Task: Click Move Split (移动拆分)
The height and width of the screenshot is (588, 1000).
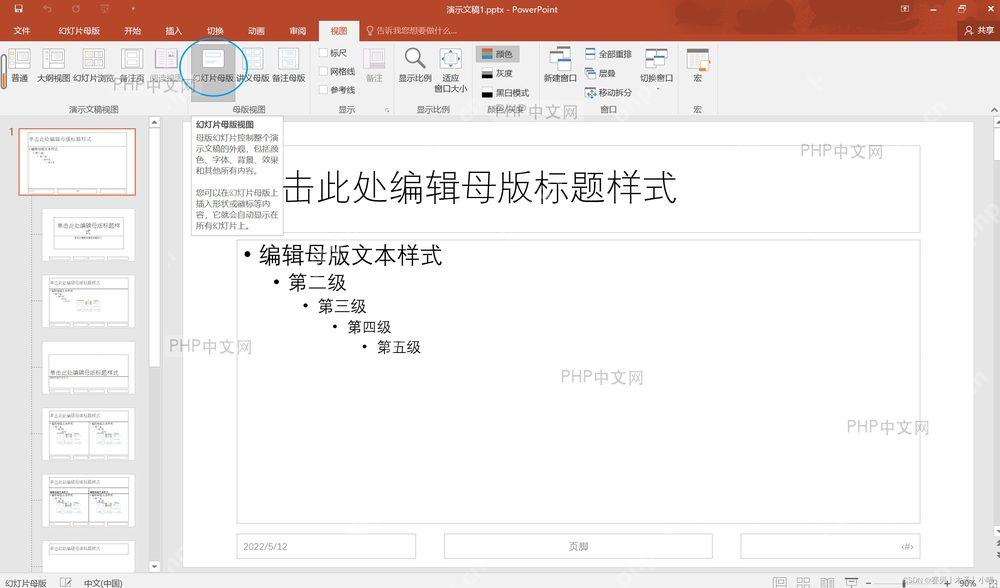Action: coord(608,92)
